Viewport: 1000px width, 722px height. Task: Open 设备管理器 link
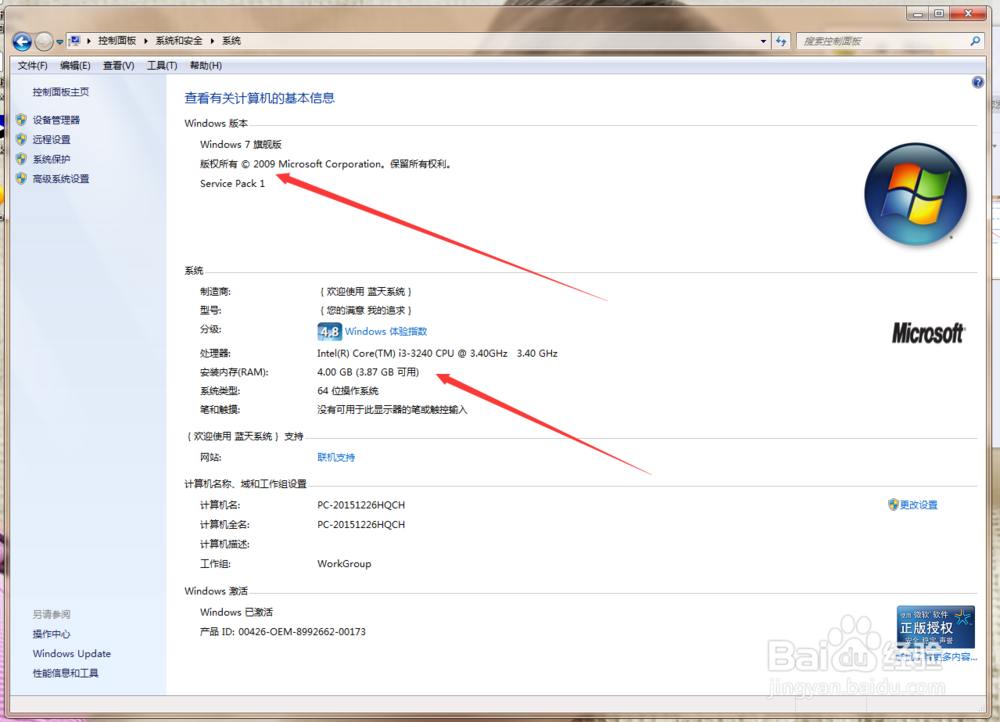tap(56, 120)
